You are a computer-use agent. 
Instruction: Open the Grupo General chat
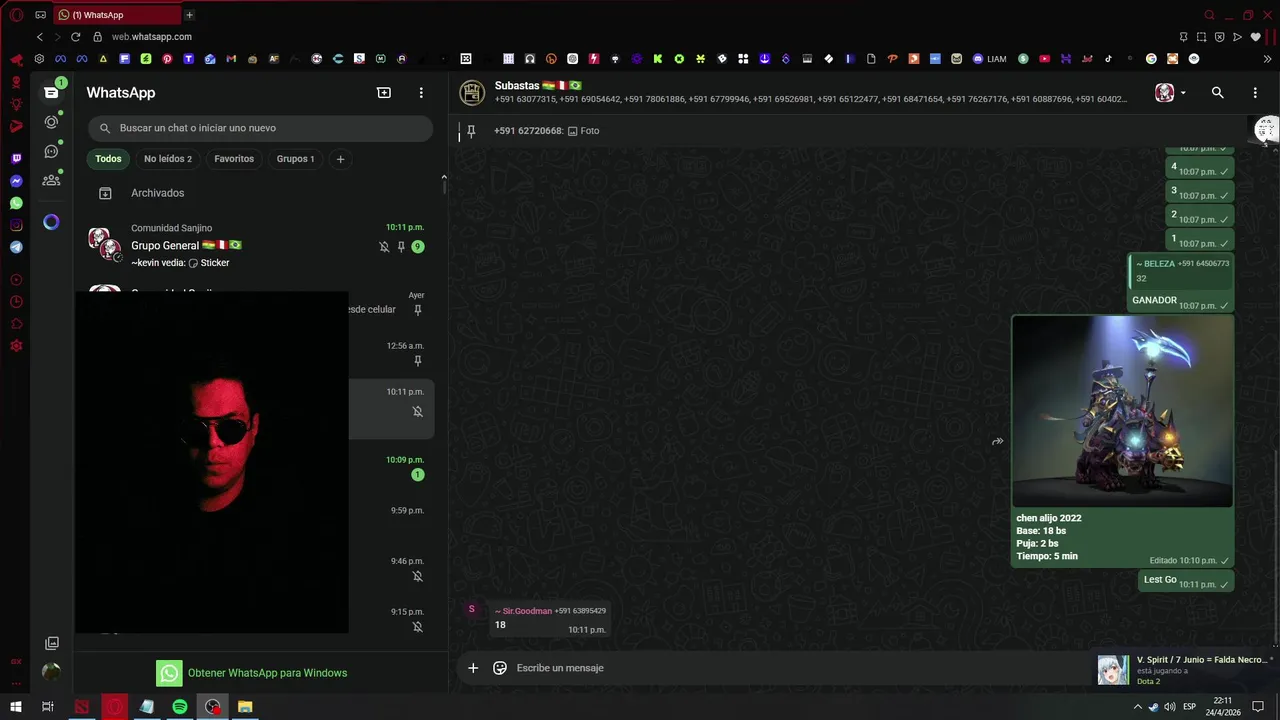click(x=260, y=246)
